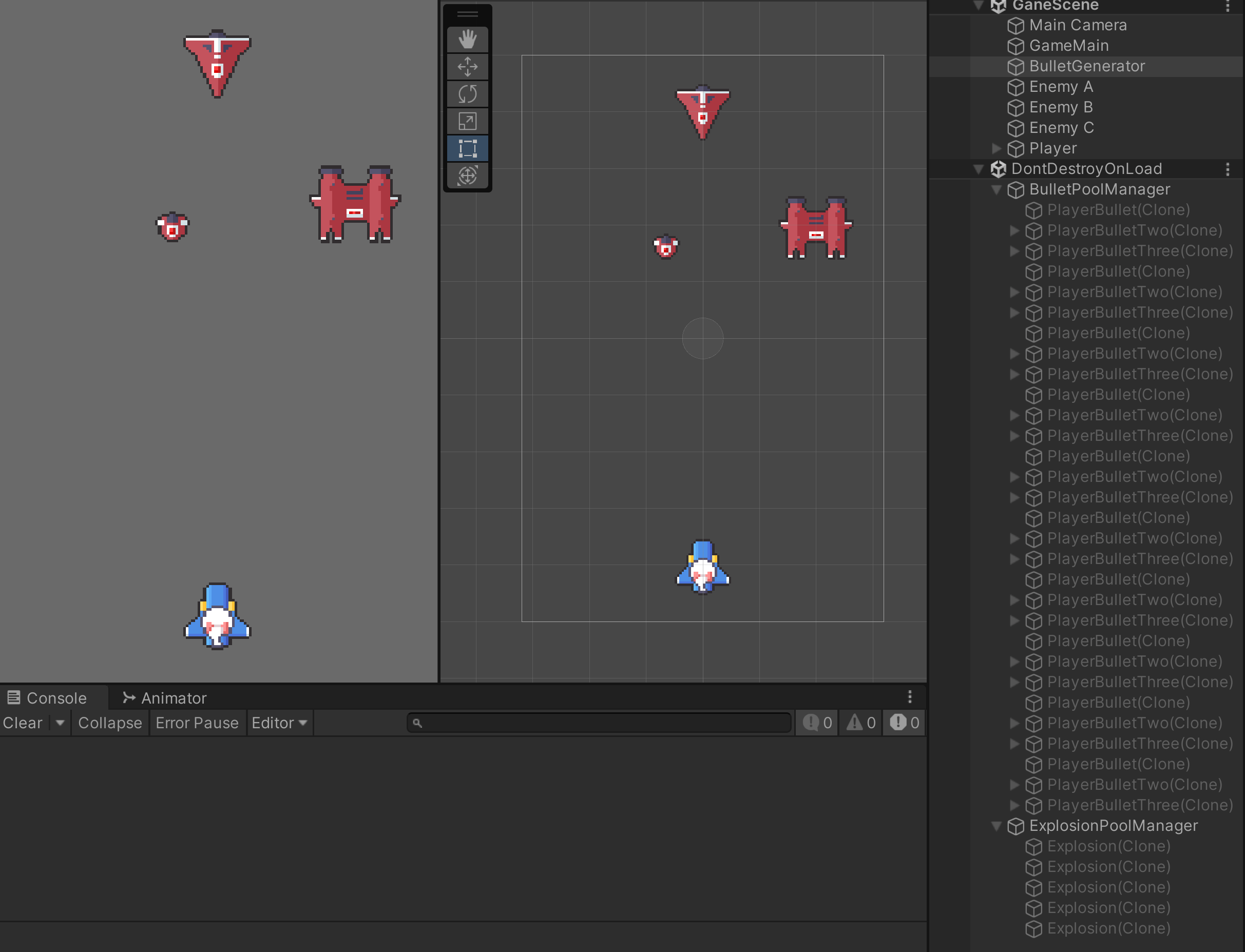Expand the Player object in hierarchy
This screenshot has width=1245, height=952.
click(996, 148)
